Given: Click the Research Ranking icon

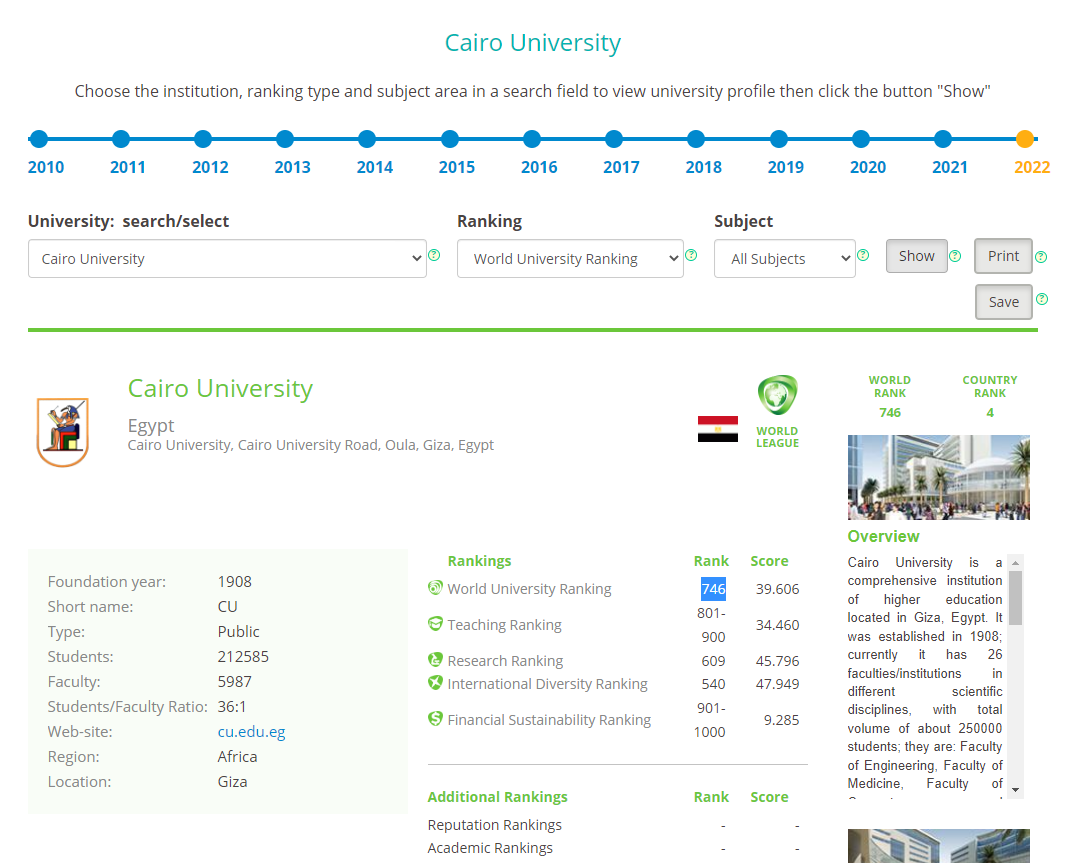Looking at the screenshot, I should 435,660.
